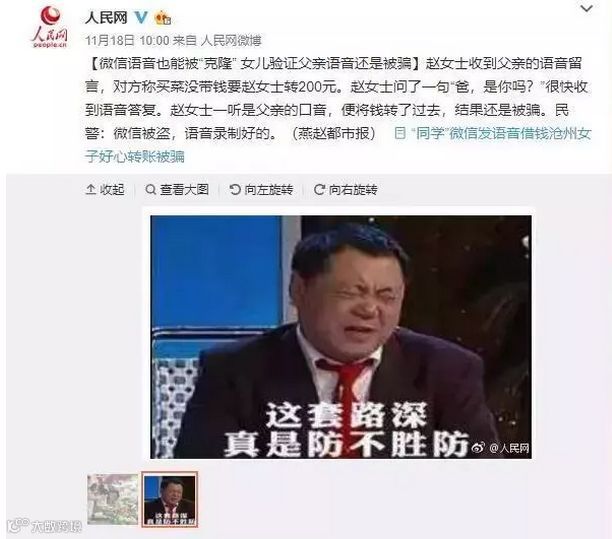Collapse the image with 收起
612x539 pixels.
[105, 190]
